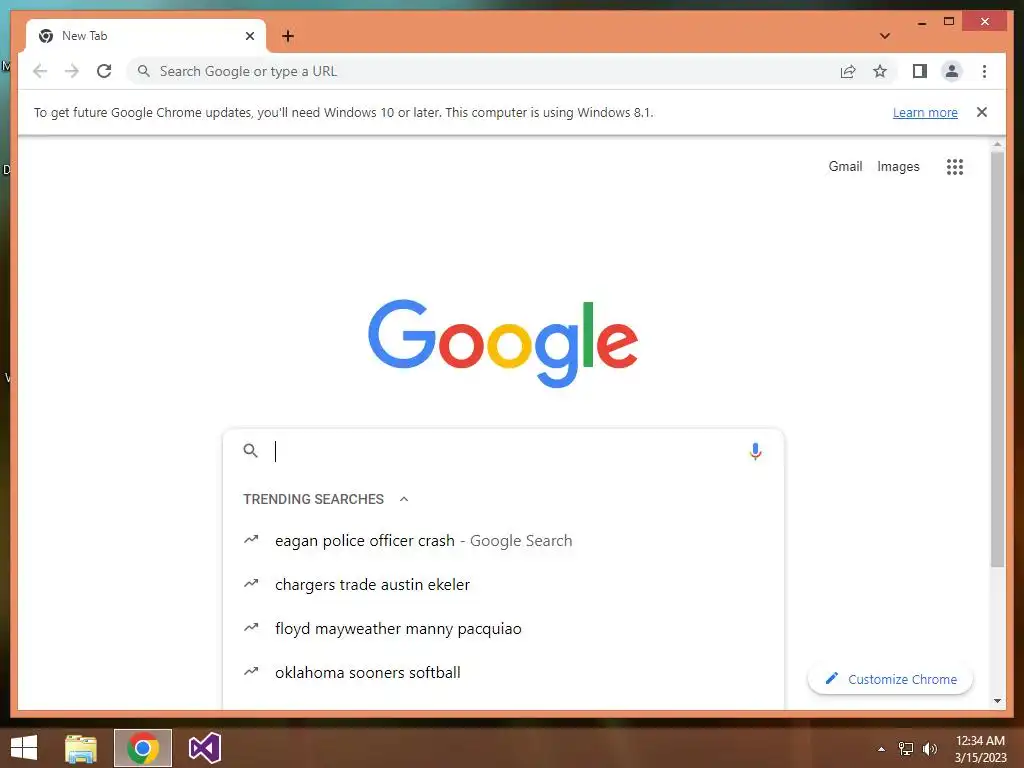The height and width of the screenshot is (768, 1024).
Task: Open the side panel icon
Action: click(920, 71)
